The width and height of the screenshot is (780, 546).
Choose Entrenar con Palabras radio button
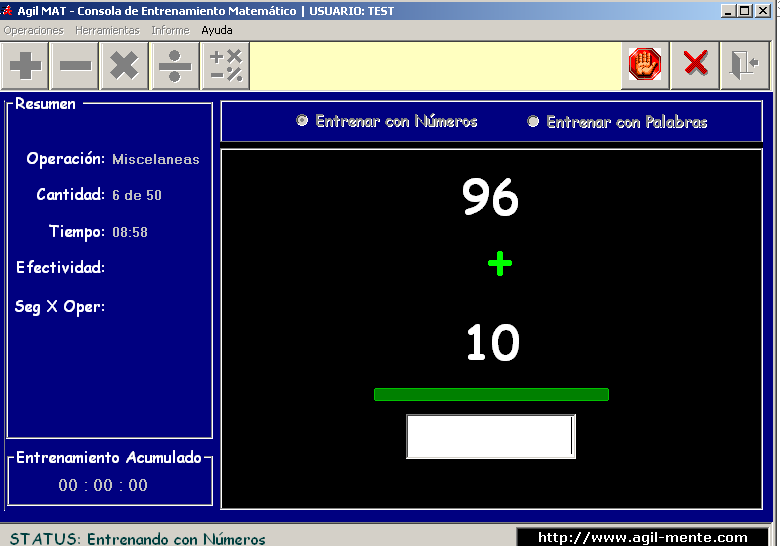[533, 121]
